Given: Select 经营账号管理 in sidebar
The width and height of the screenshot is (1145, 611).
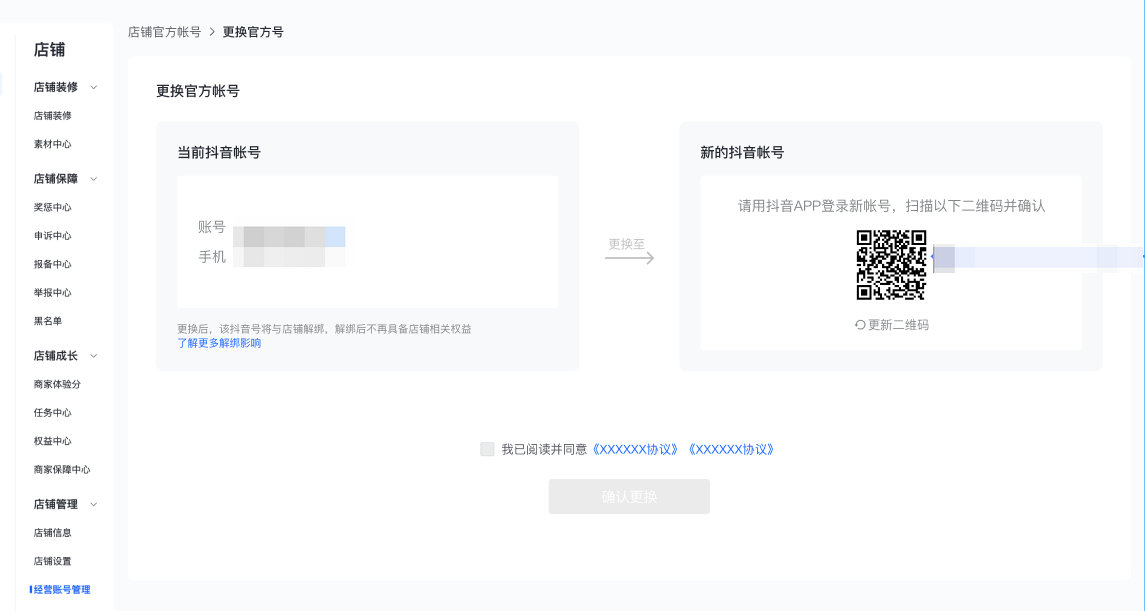Looking at the screenshot, I should click(62, 590).
